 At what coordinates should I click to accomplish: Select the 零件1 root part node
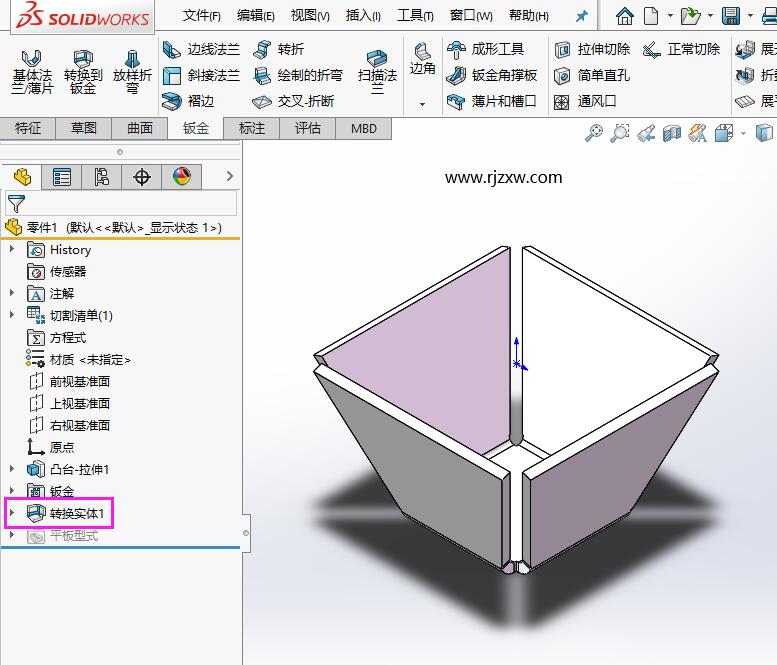[x=113, y=227]
